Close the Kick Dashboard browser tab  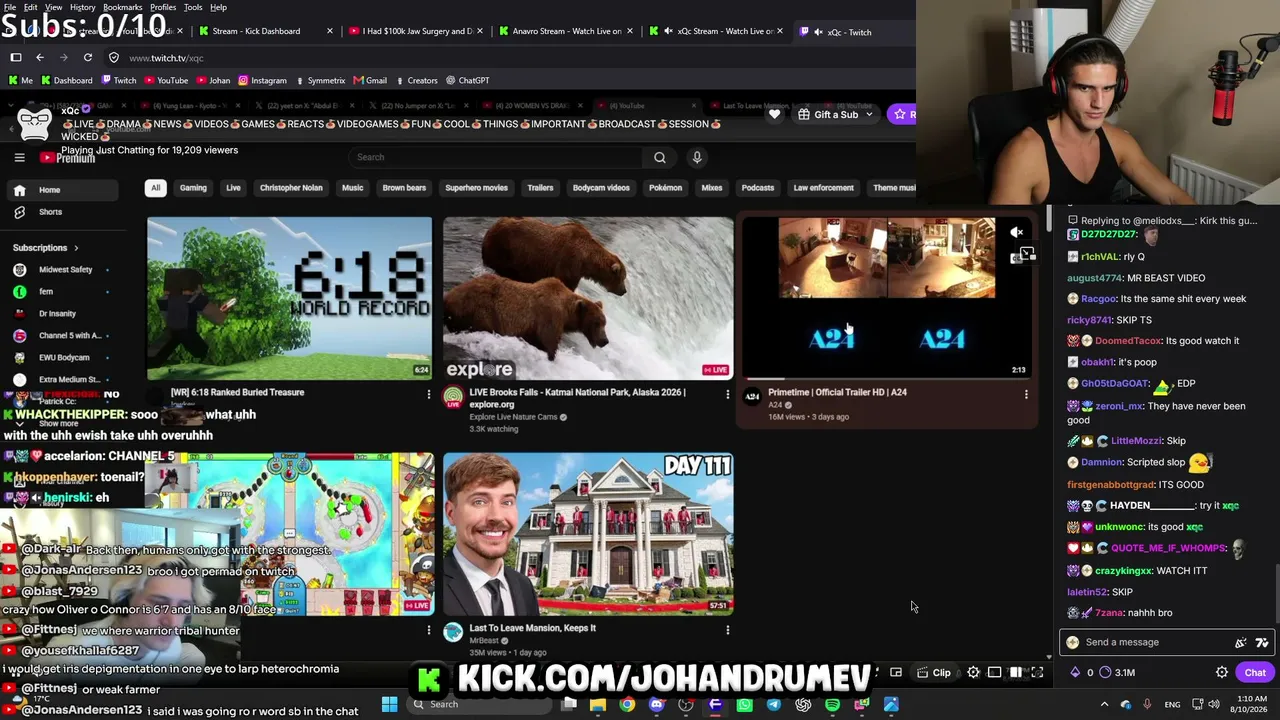click(x=330, y=31)
